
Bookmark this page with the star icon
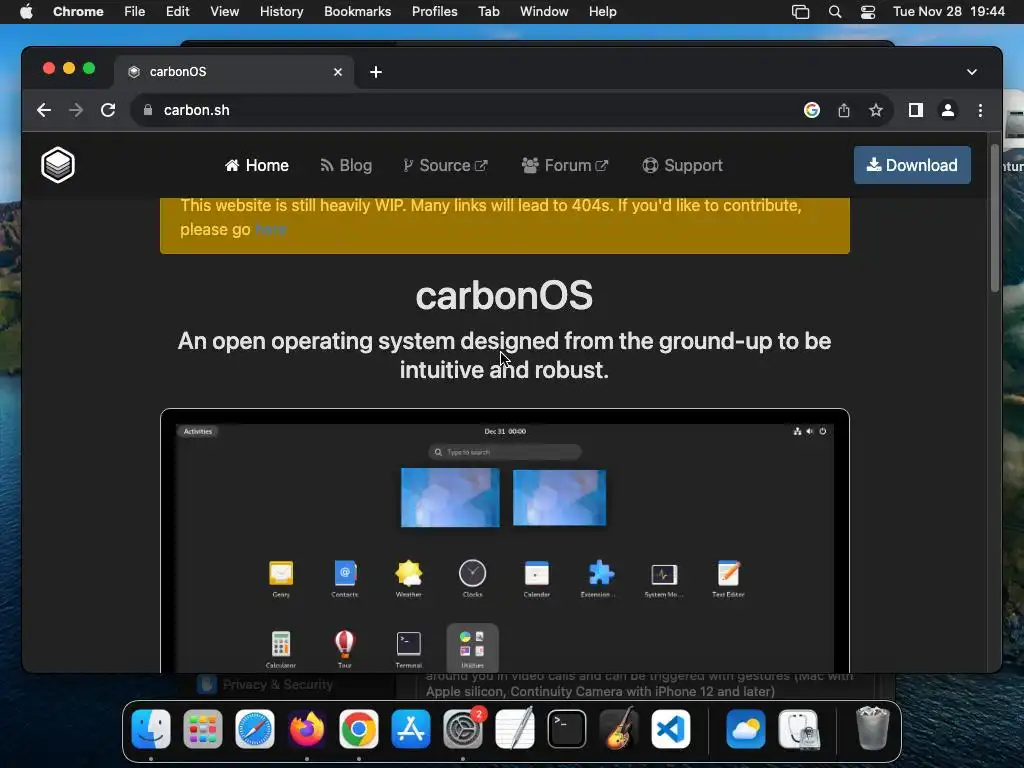(876, 110)
